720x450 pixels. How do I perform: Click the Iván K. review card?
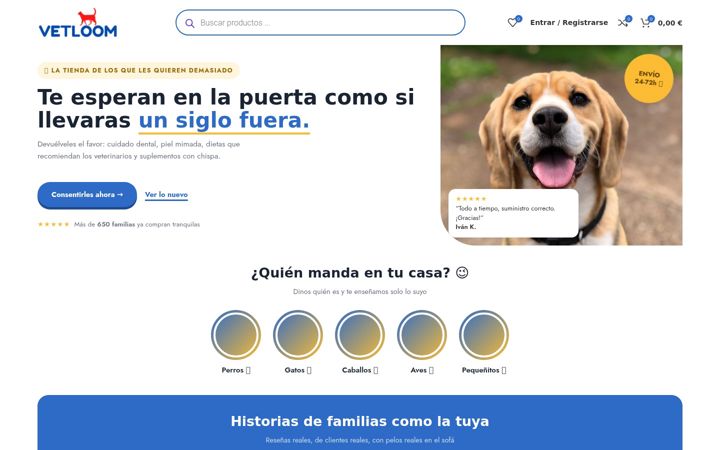513,213
